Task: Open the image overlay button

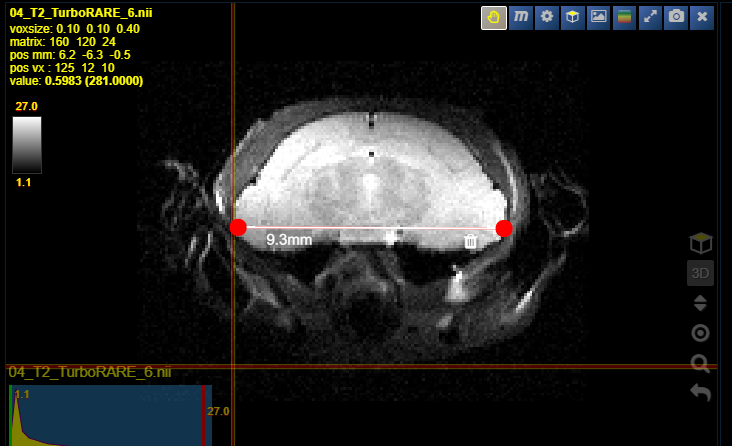Action: point(598,18)
